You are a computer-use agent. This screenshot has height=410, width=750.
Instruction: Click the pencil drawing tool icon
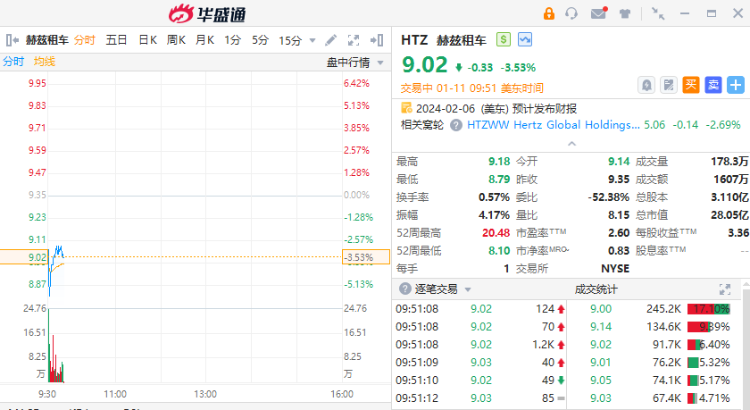coord(331,40)
